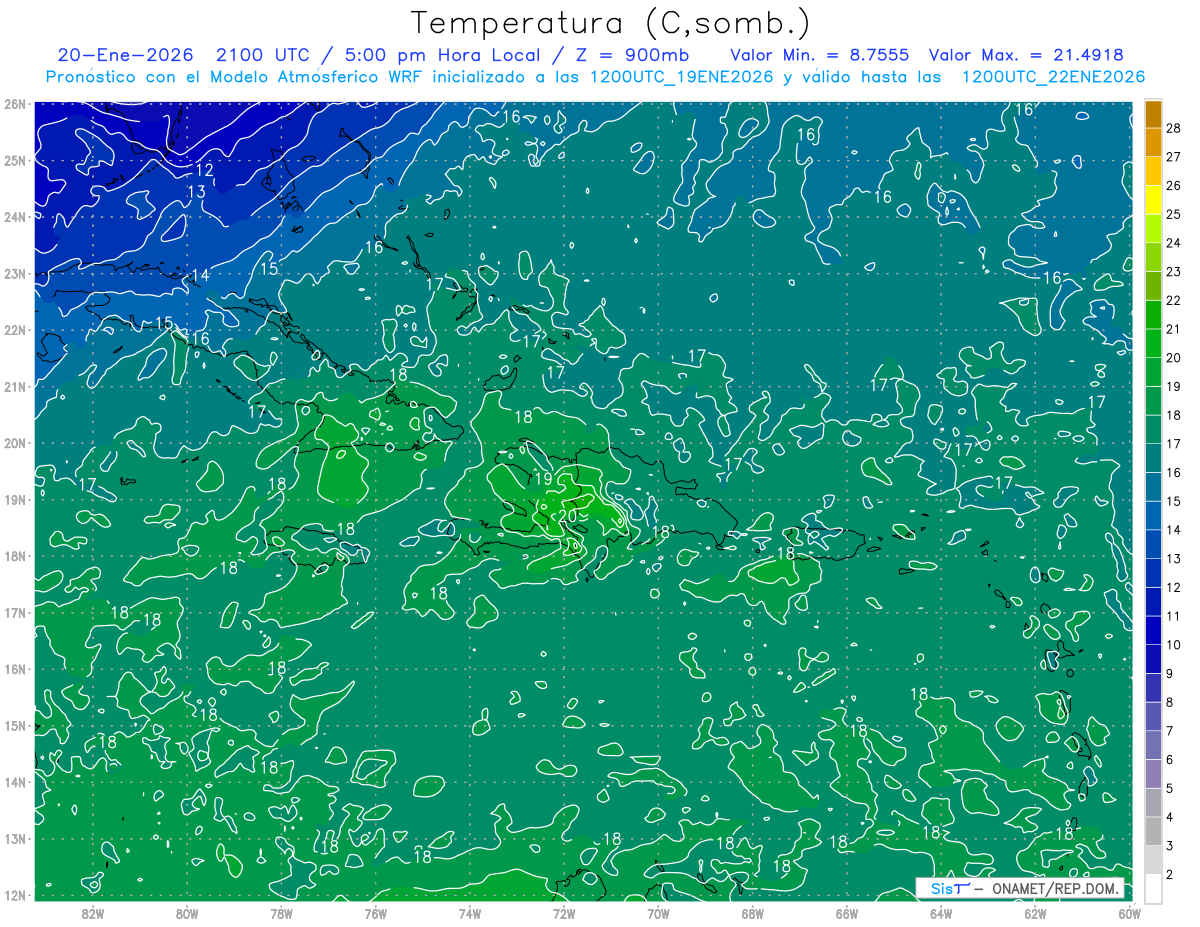This screenshot has width=1200, height=927.
Task: Click the "22N" latitude label
Action: coord(14,330)
